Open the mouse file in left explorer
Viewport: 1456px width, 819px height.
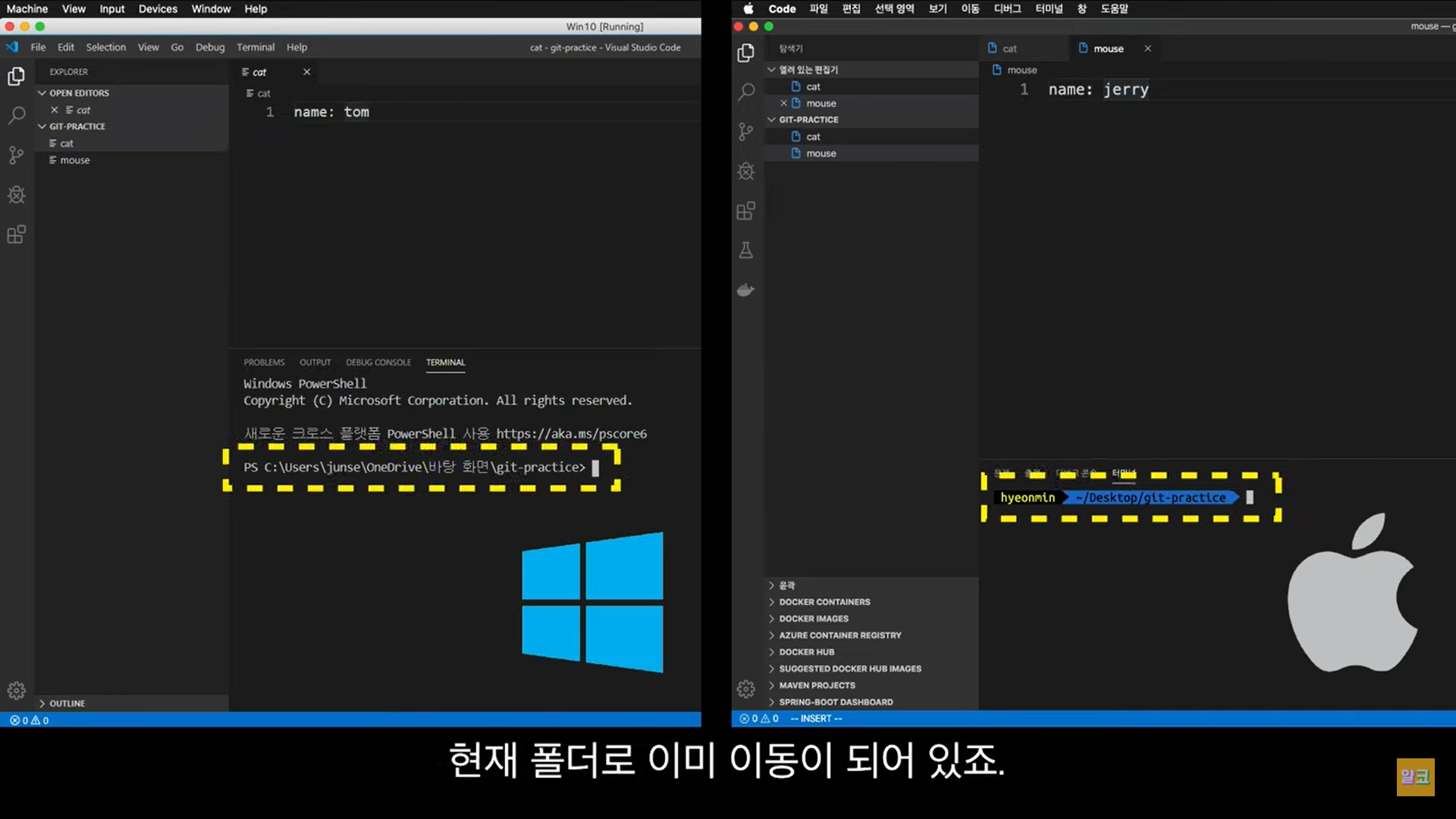[74, 160]
